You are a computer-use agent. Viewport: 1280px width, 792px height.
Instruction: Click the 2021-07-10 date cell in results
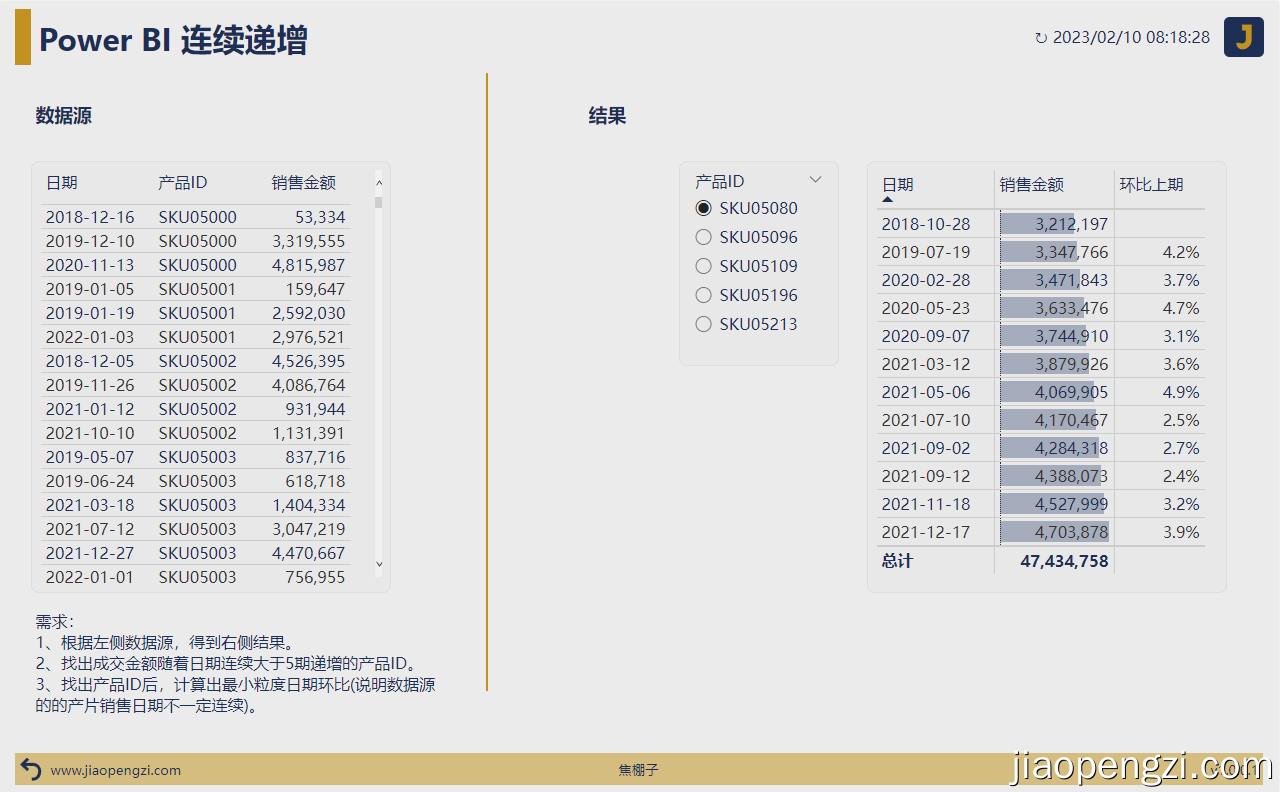pyautogui.click(x=926, y=420)
